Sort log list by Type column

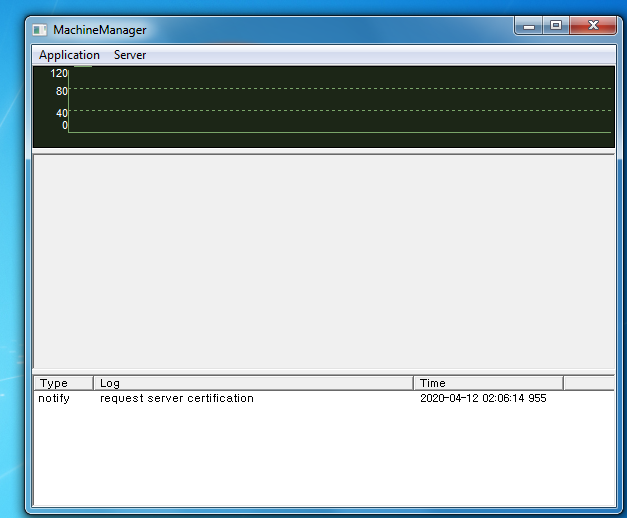coord(64,383)
